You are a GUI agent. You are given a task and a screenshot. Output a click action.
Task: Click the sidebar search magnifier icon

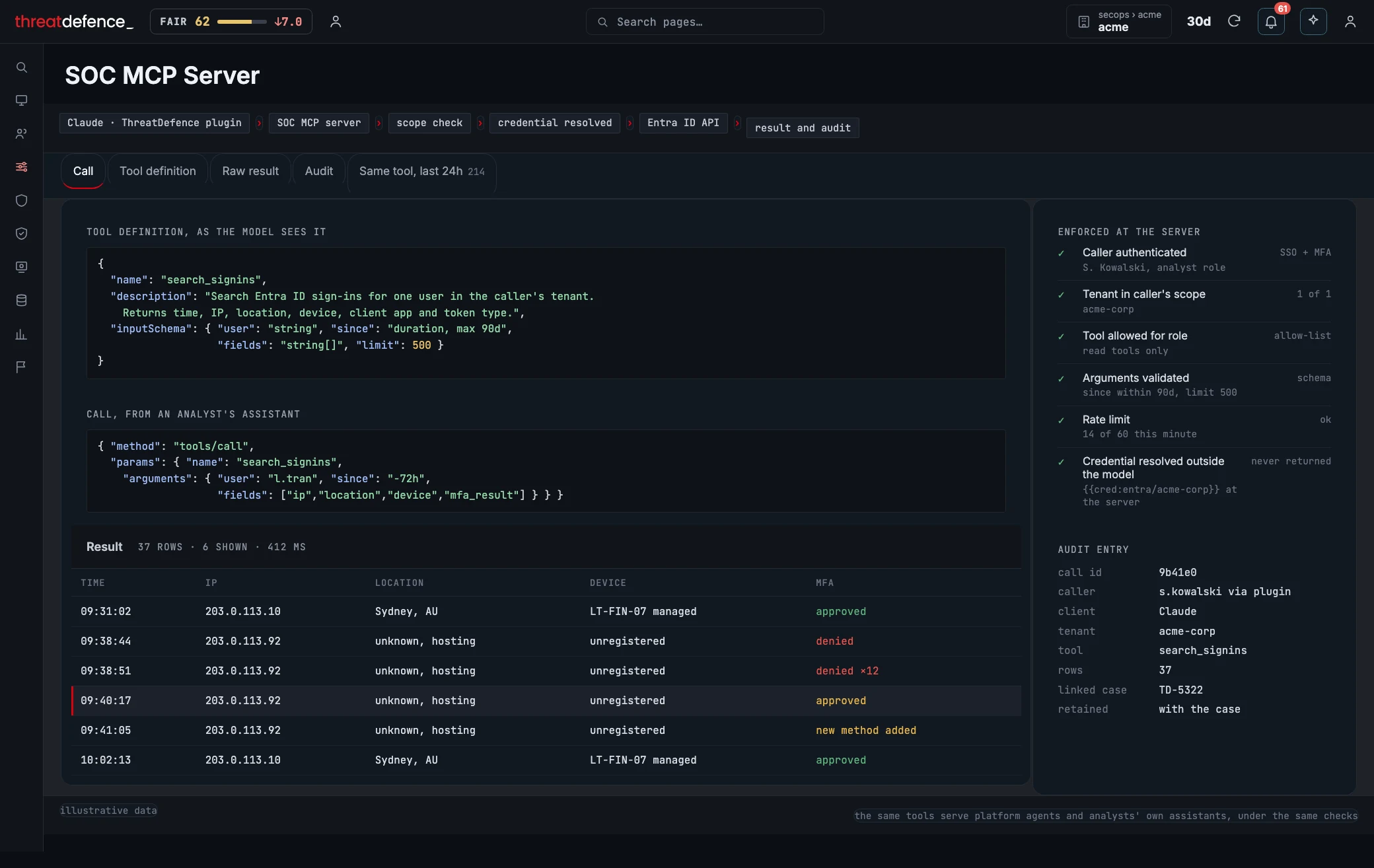point(21,67)
